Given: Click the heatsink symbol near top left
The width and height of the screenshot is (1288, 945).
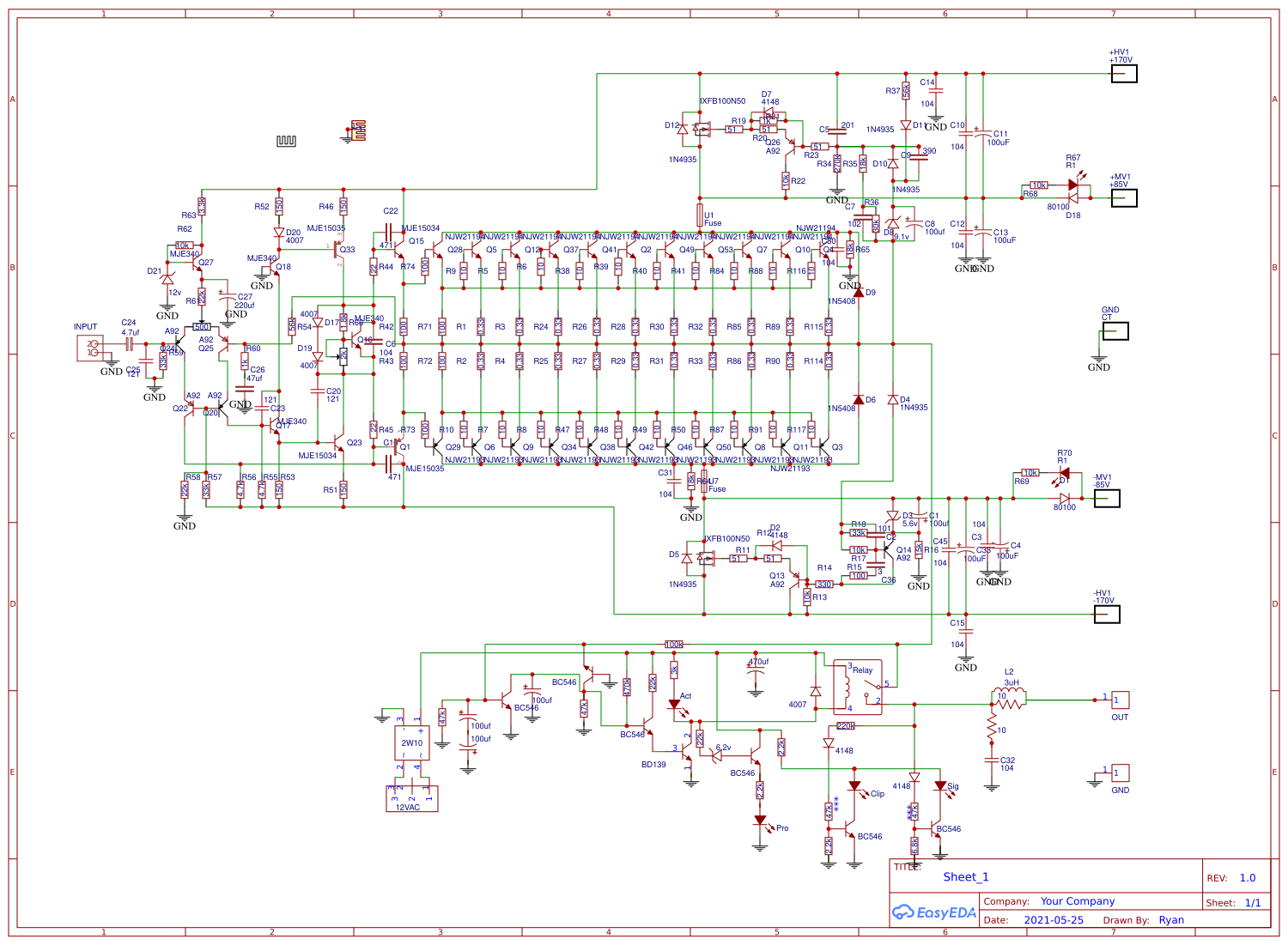Looking at the screenshot, I should click(286, 140).
